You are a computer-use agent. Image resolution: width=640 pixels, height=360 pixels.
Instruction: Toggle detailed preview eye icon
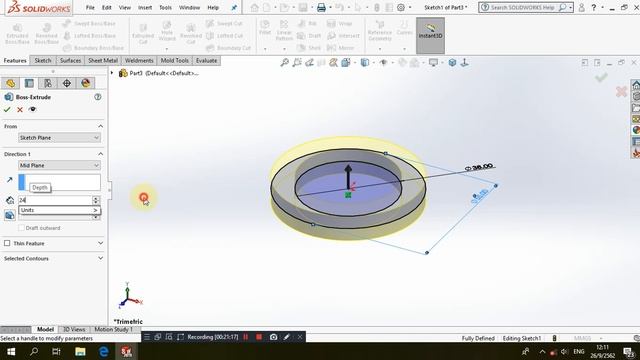pos(33,109)
